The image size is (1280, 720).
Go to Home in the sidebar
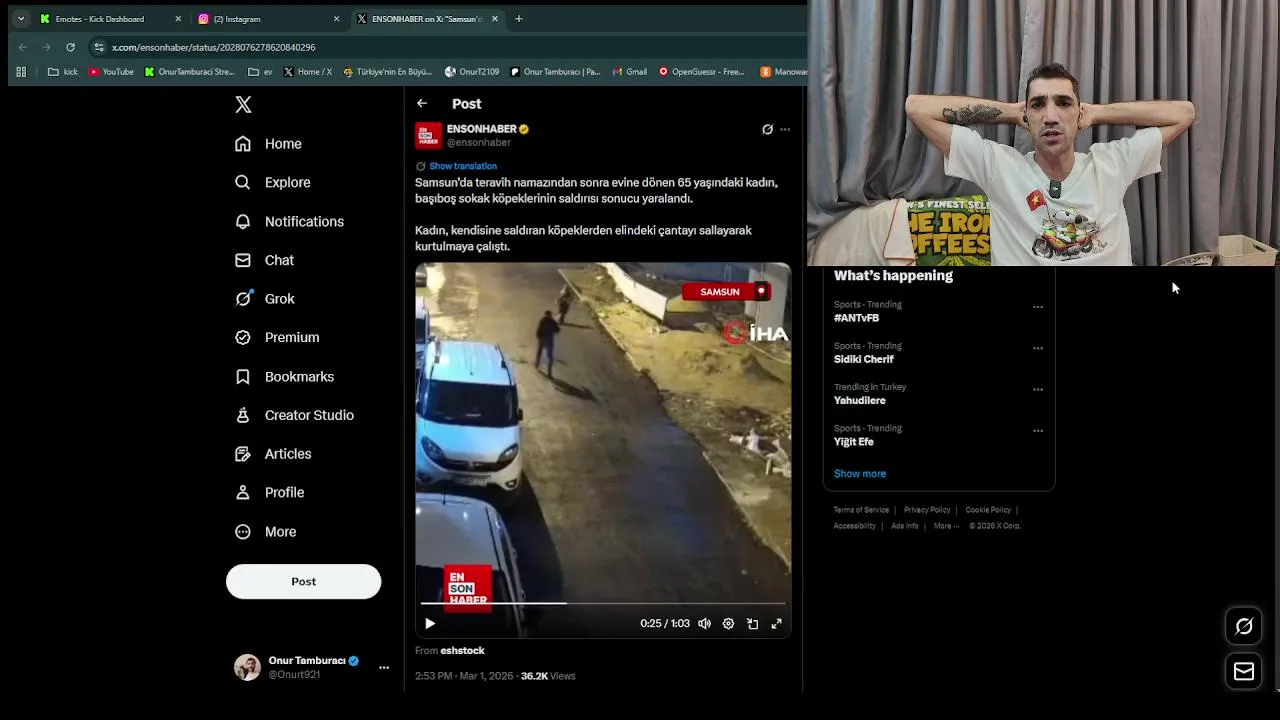coord(268,144)
